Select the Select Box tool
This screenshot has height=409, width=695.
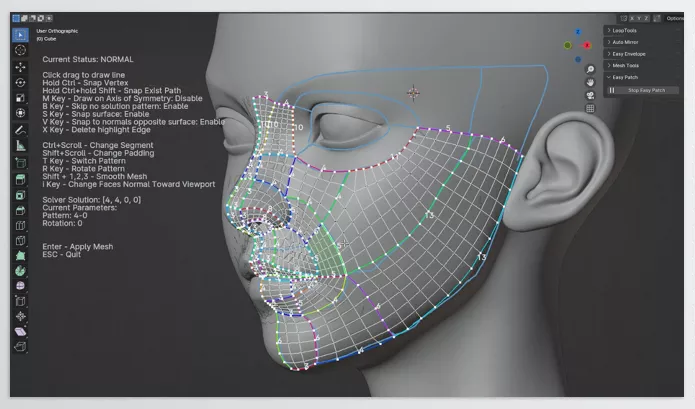(20, 35)
